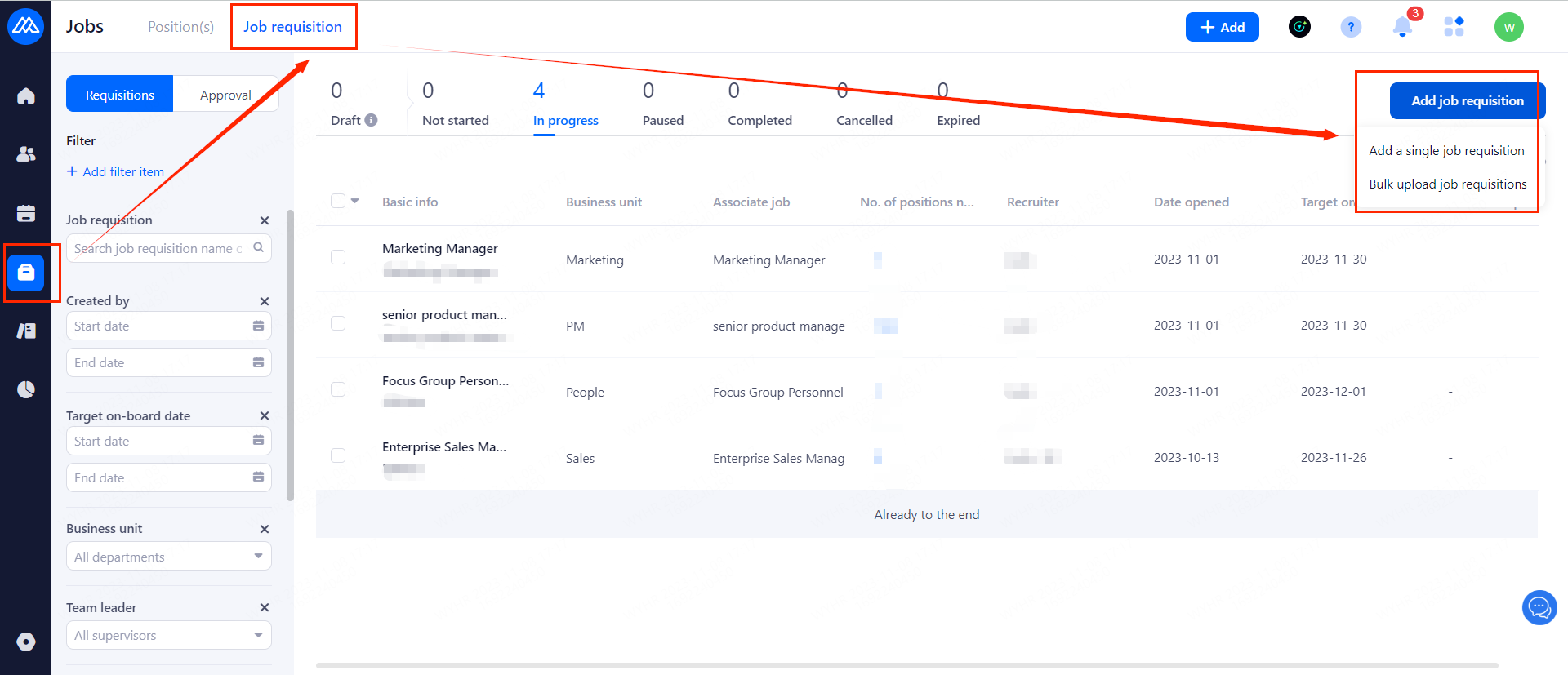Open the reports pie chart icon
Screen dimensions: 1568x675
(26, 389)
